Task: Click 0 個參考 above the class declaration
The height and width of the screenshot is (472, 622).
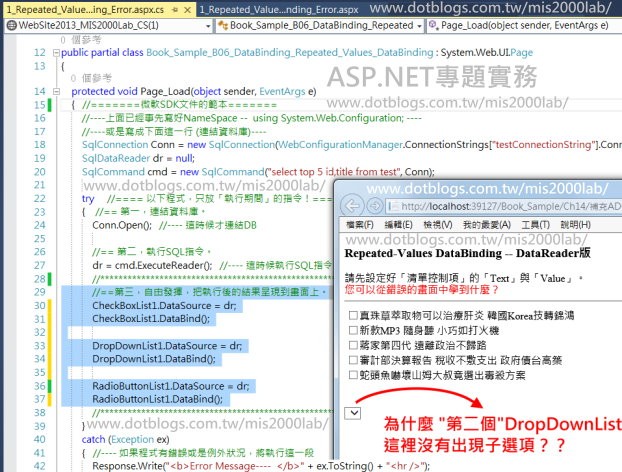Action: pos(81,40)
